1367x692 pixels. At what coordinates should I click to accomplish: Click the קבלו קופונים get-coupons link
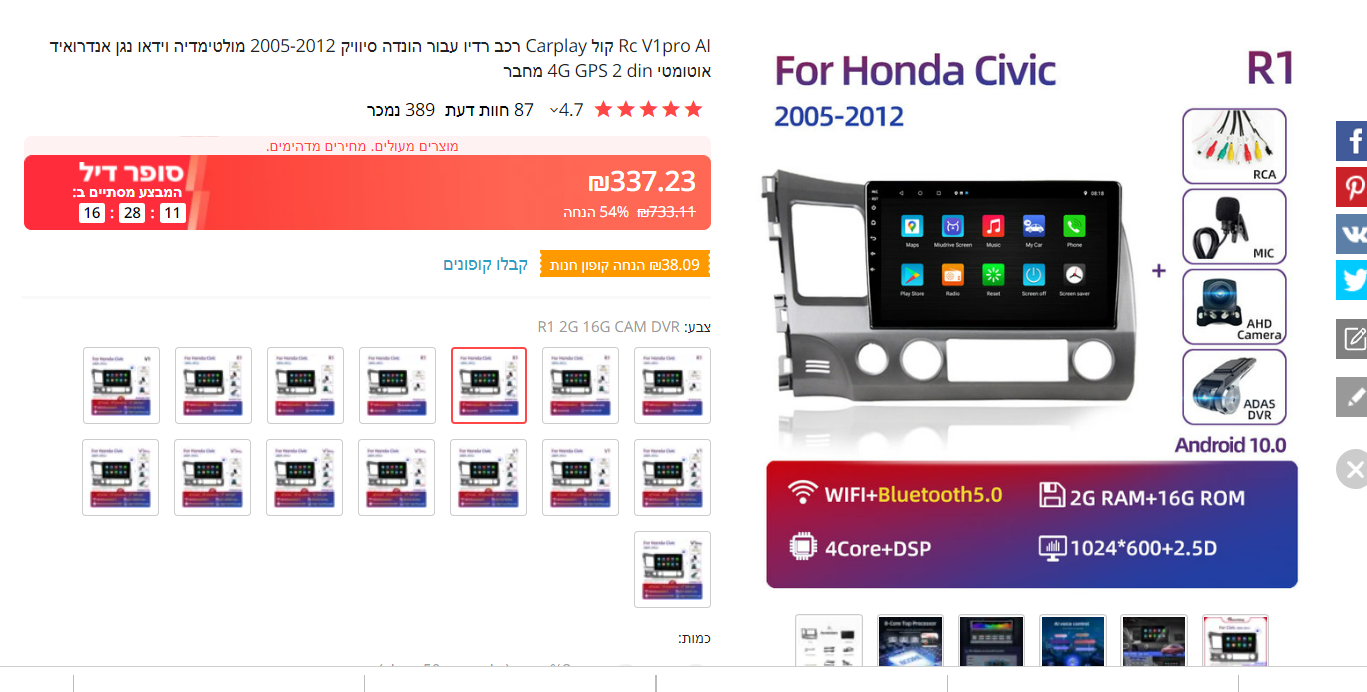486,264
